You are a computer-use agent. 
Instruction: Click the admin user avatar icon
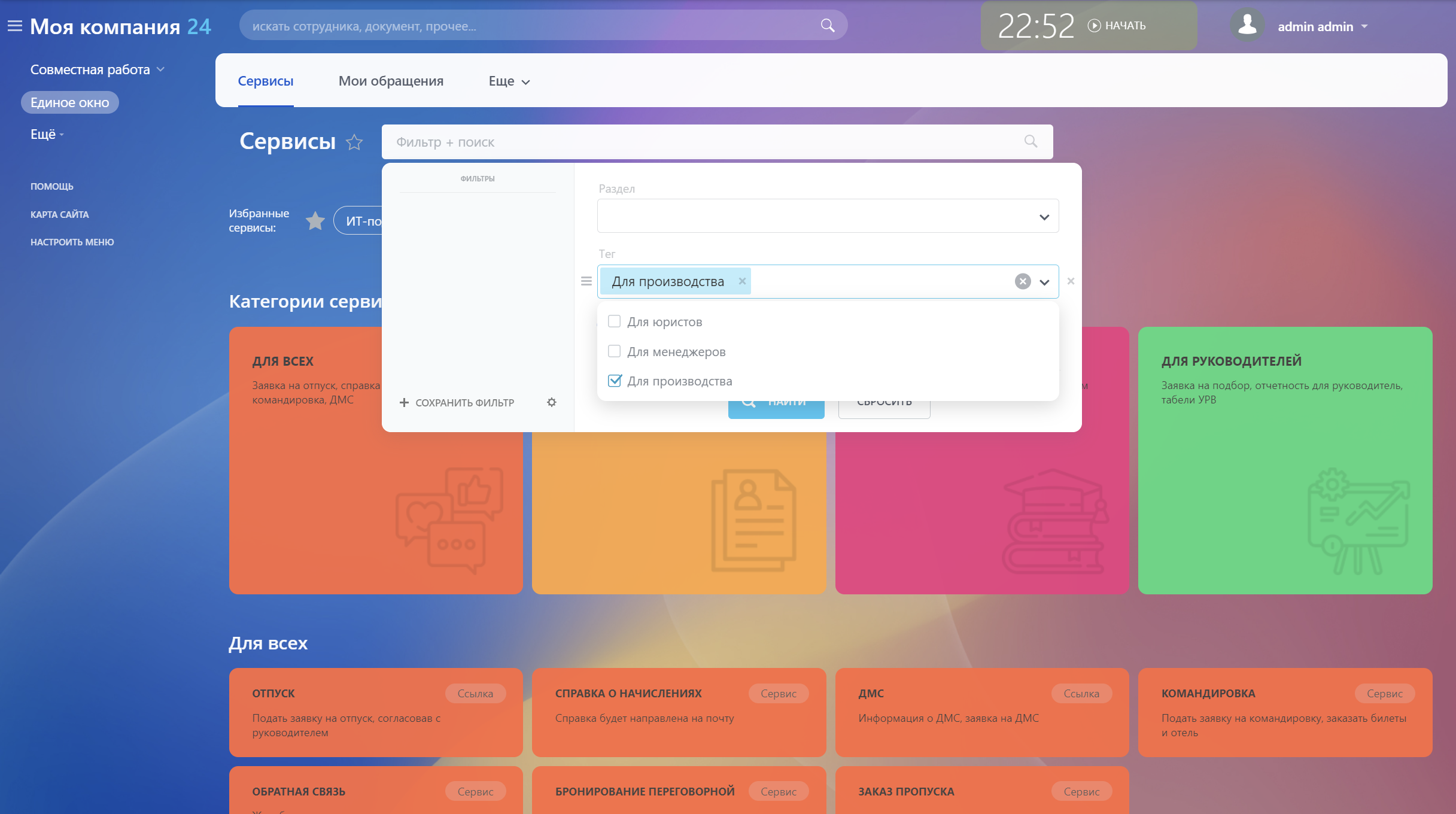pyautogui.click(x=1247, y=26)
